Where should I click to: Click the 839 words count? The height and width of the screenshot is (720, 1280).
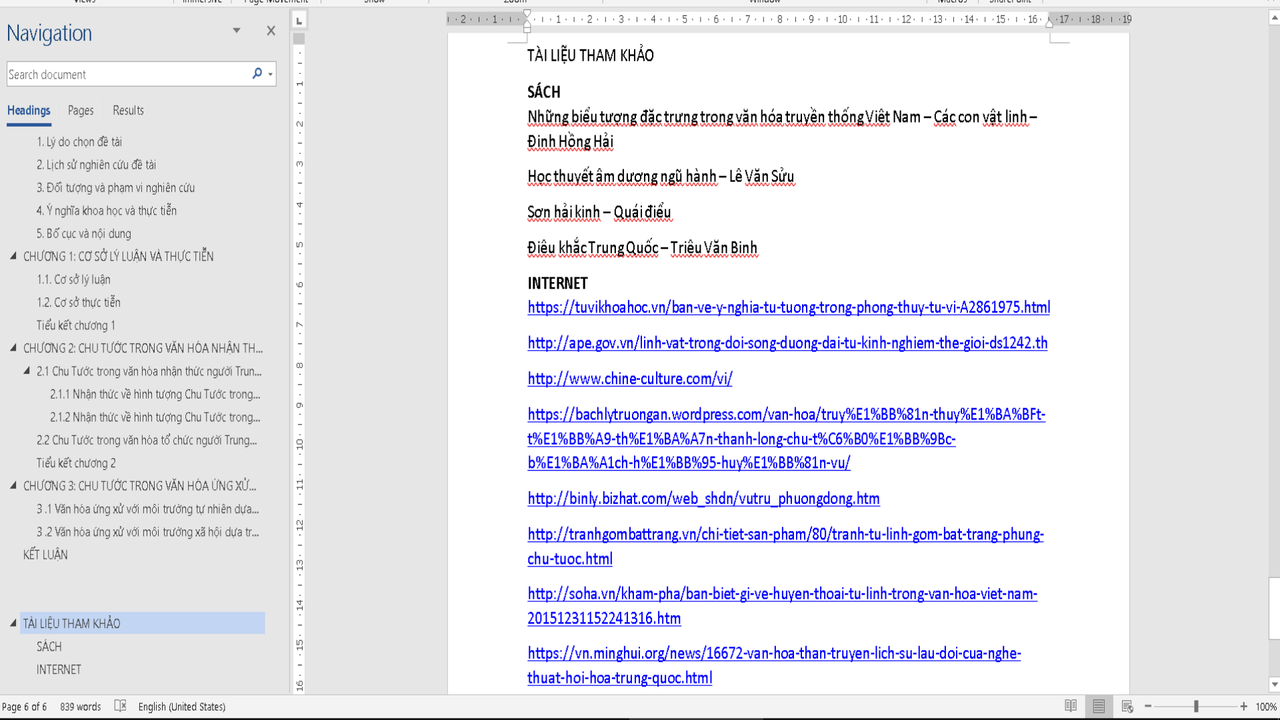click(x=80, y=706)
